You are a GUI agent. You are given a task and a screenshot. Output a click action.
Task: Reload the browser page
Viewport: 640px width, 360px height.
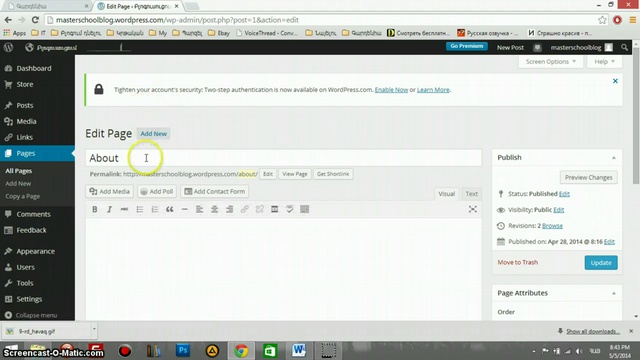click(x=35, y=20)
